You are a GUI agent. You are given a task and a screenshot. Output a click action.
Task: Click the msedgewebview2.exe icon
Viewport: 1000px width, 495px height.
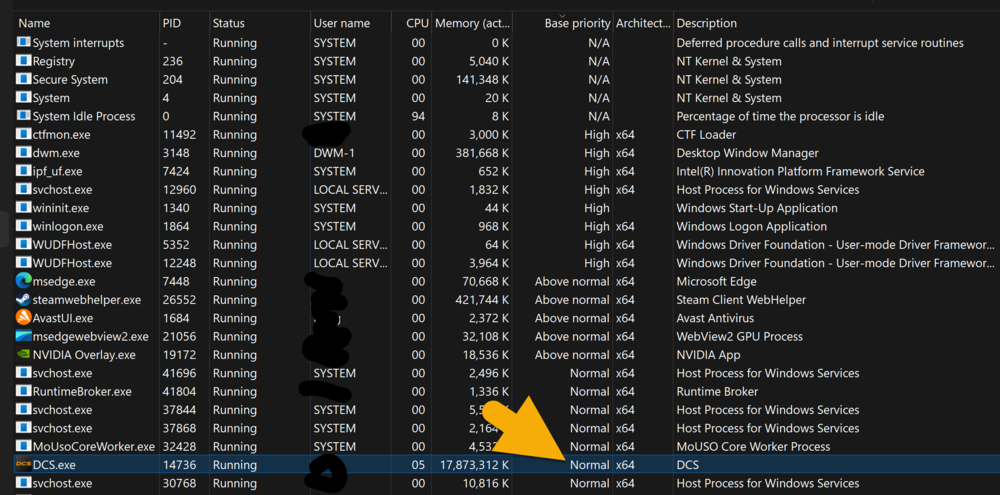pos(23,336)
